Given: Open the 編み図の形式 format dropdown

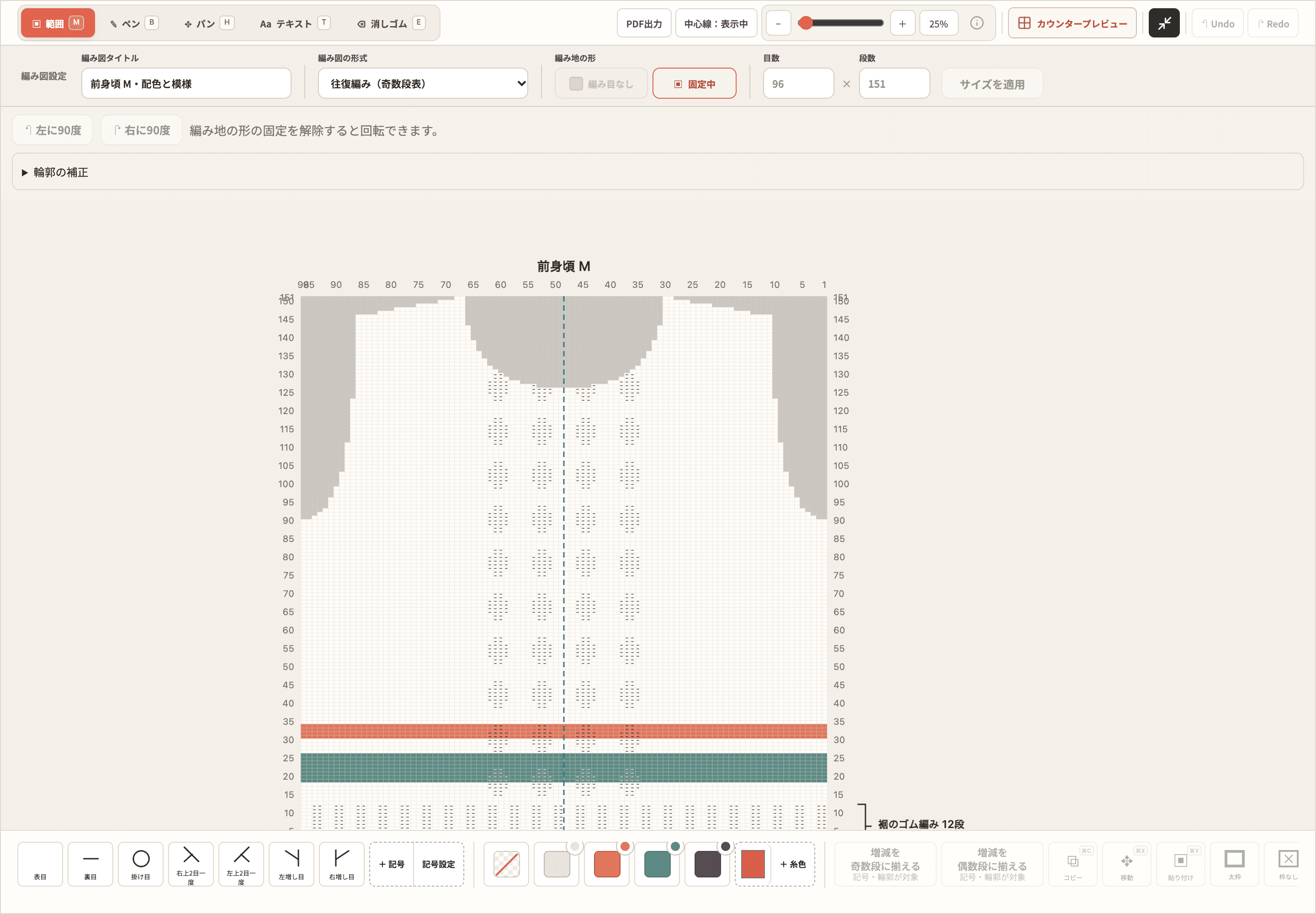Looking at the screenshot, I should 423,84.
